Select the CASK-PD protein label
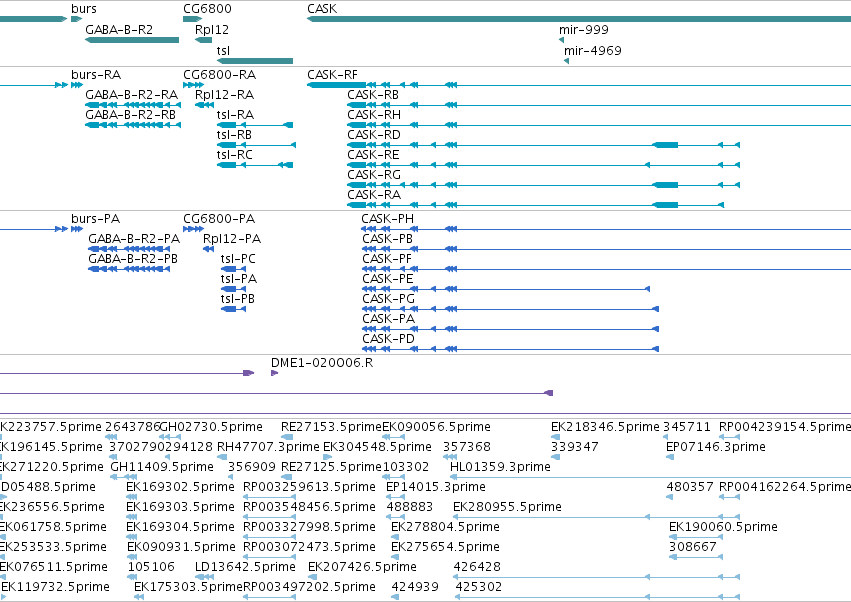The height and width of the screenshot is (602, 851). pyautogui.click(x=389, y=340)
